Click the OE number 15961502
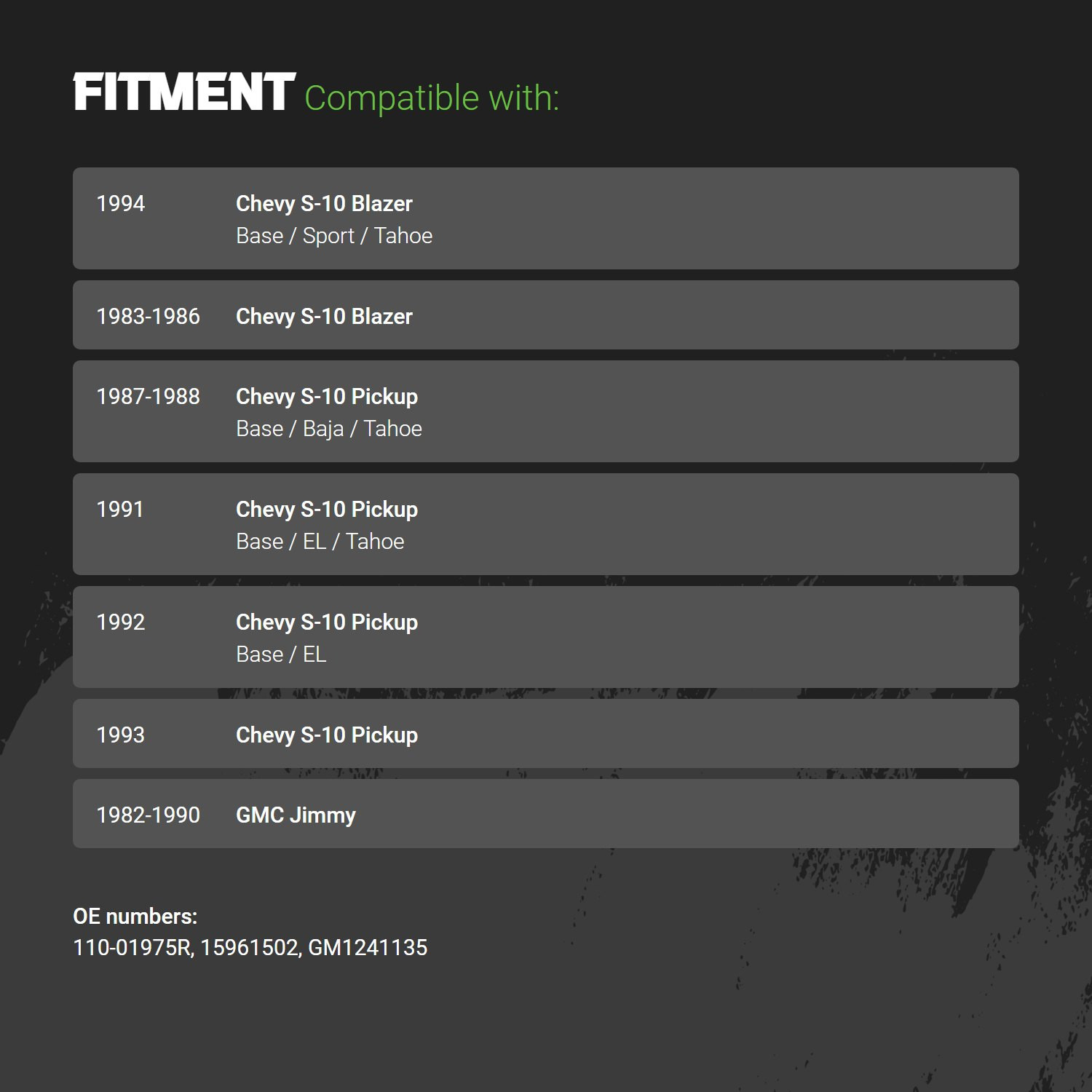Viewport: 1092px width, 1092px height. pos(249,948)
